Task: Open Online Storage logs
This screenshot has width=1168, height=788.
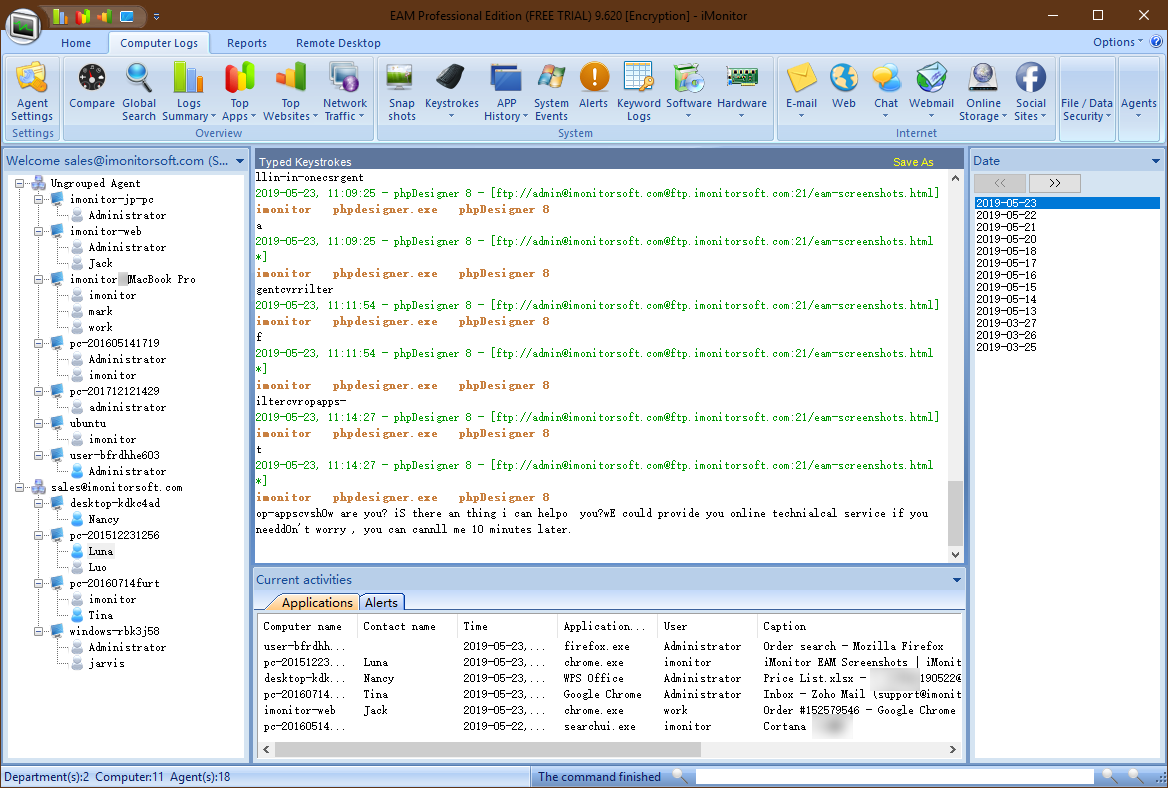Action: pyautogui.click(x=983, y=93)
